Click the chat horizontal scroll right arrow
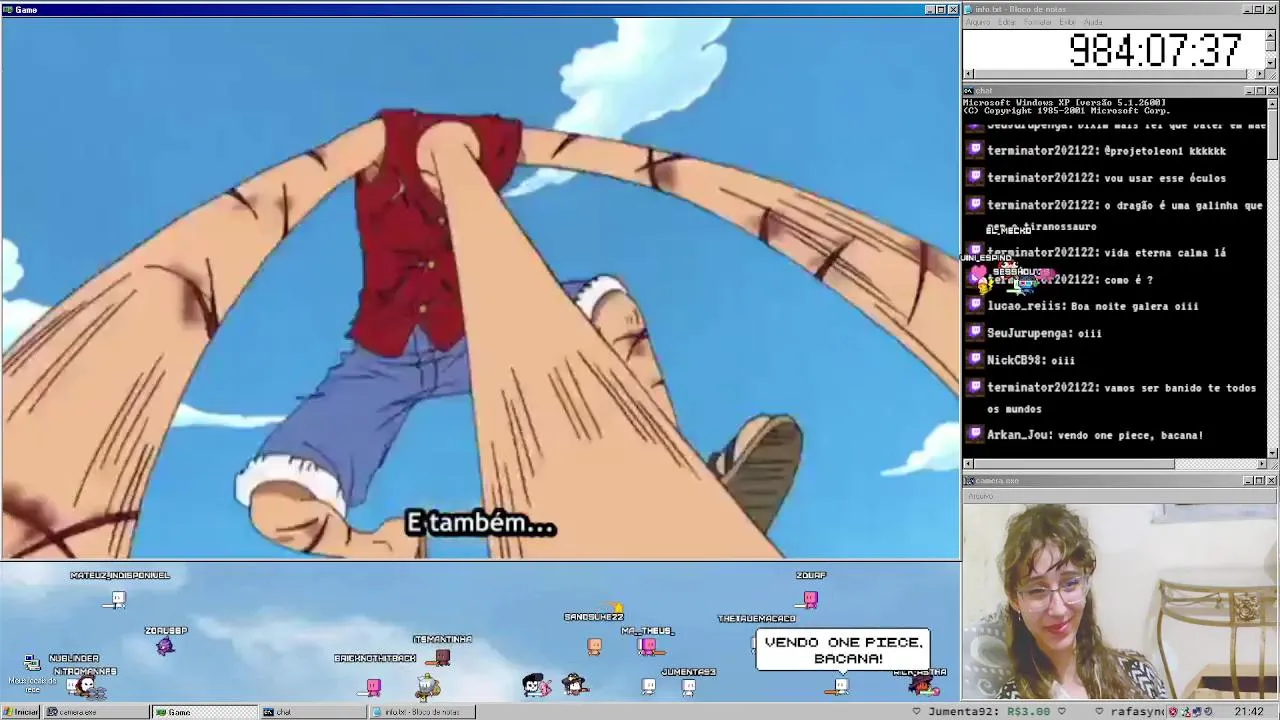 (x=1261, y=464)
